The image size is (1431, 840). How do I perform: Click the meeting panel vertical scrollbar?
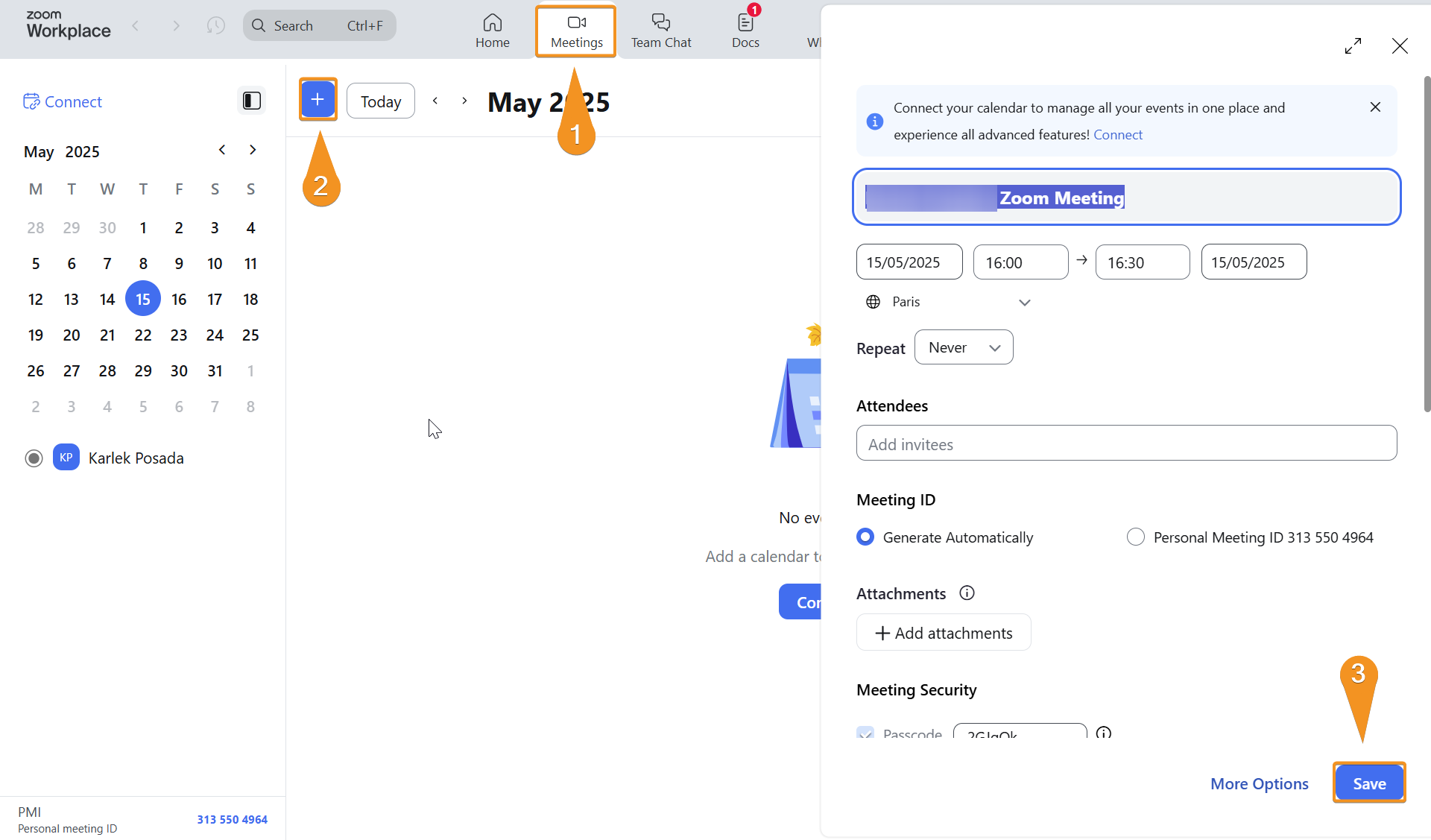click(1427, 243)
